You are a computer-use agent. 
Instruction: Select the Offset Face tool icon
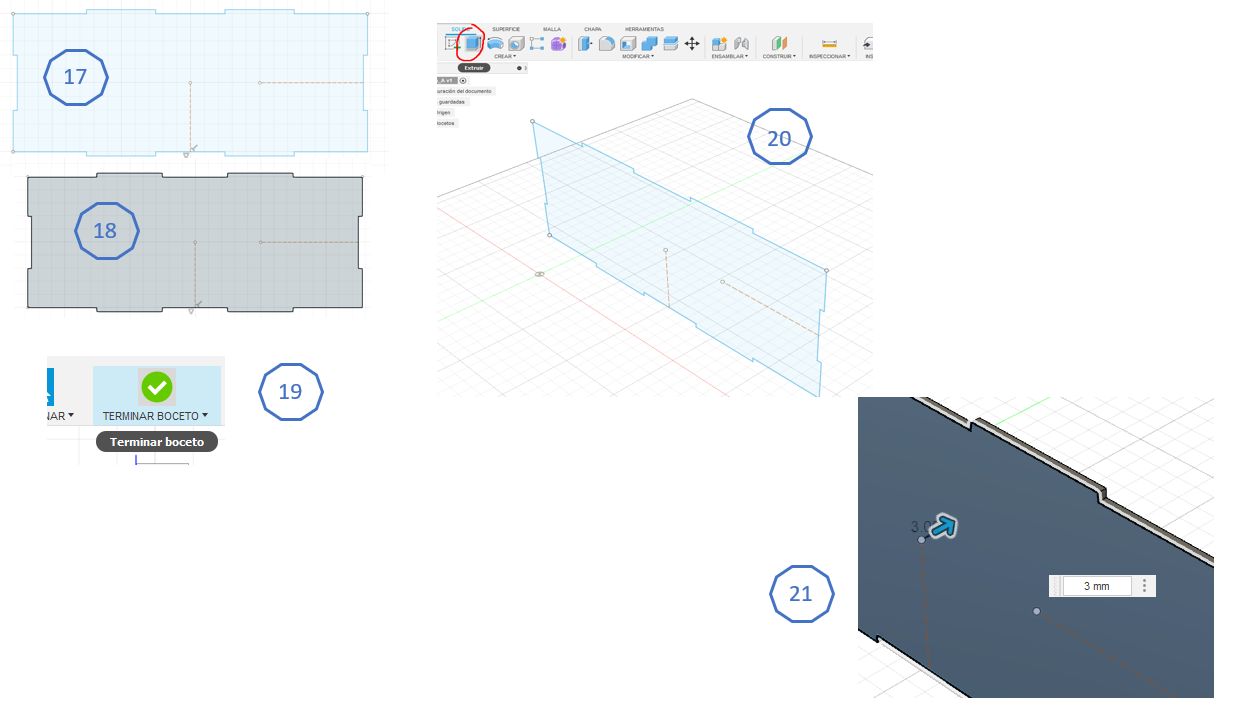pyautogui.click(x=671, y=44)
